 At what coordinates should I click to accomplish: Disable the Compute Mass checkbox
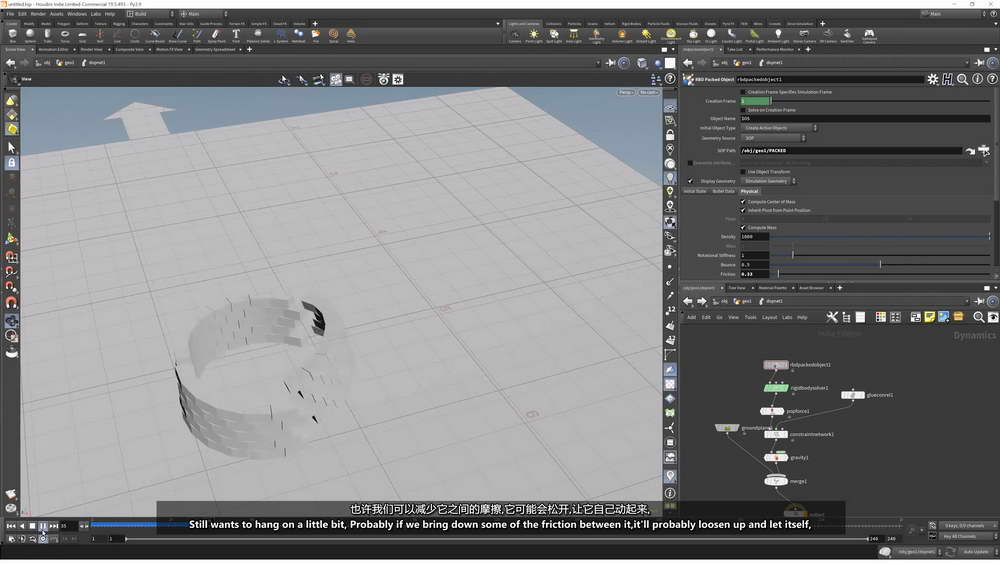(743, 227)
